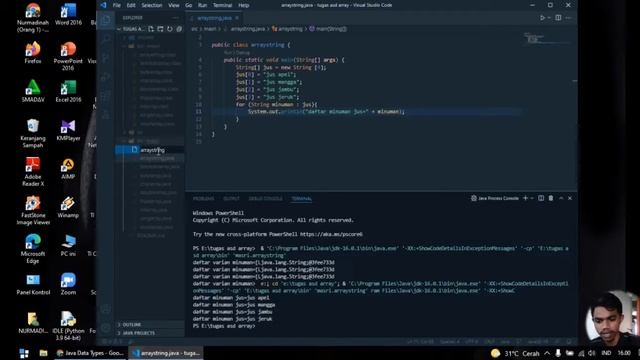Switch to the PROBLEMS panel tab
This screenshot has height=360, width=640.
[x=203, y=199]
